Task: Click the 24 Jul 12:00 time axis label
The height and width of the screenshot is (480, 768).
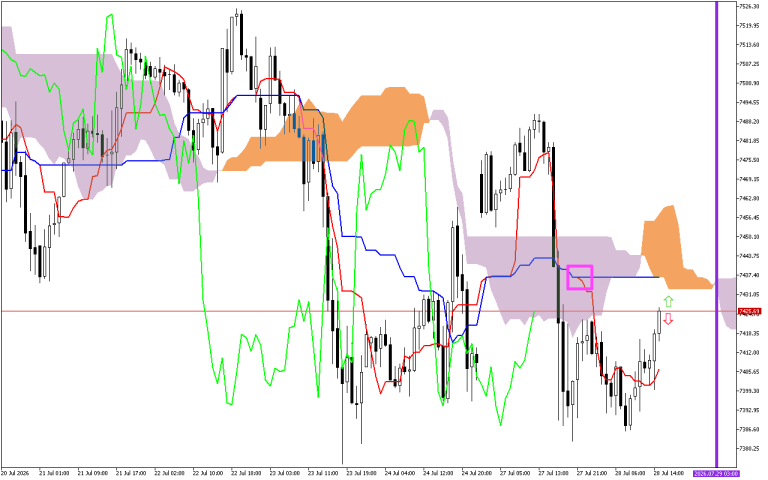Action: [438, 474]
